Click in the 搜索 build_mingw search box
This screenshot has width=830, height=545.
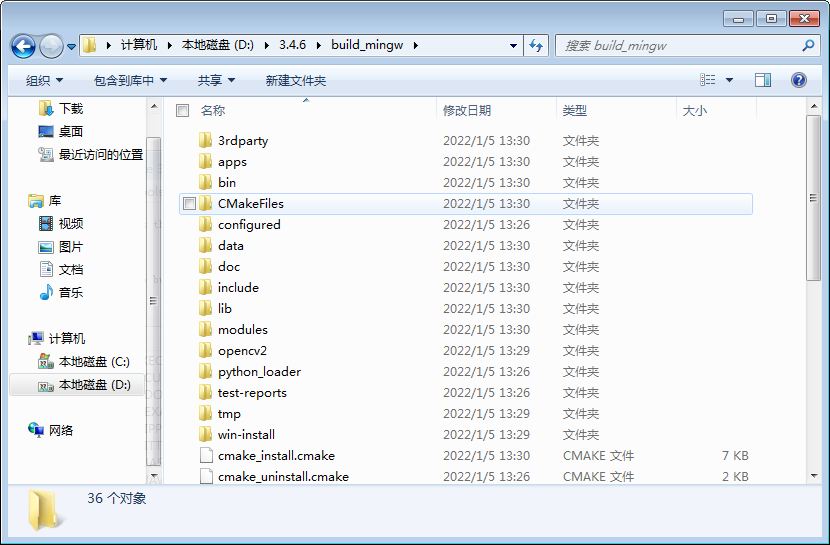pyautogui.click(x=680, y=45)
